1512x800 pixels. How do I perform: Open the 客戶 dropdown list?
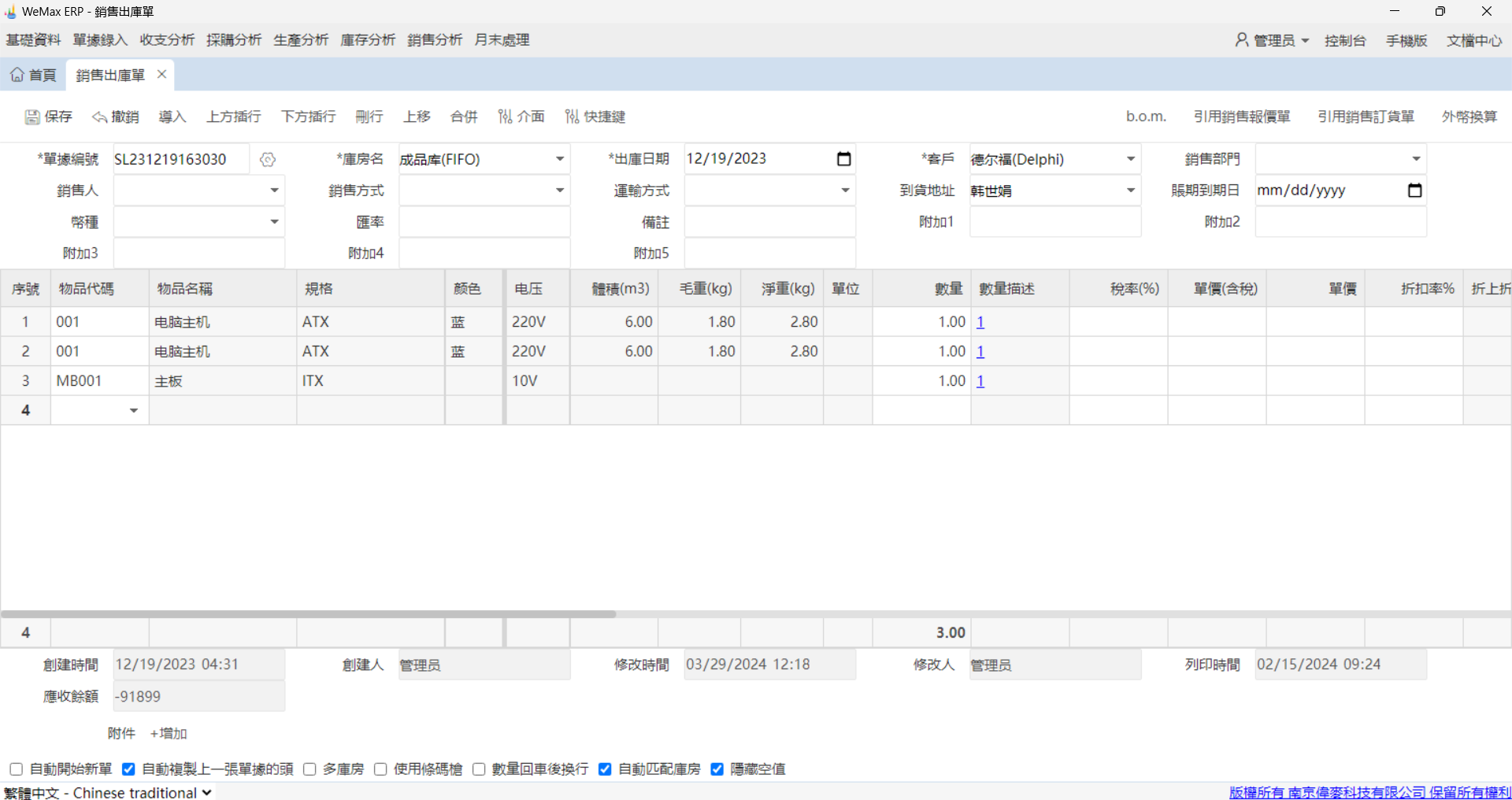point(1130,159)
